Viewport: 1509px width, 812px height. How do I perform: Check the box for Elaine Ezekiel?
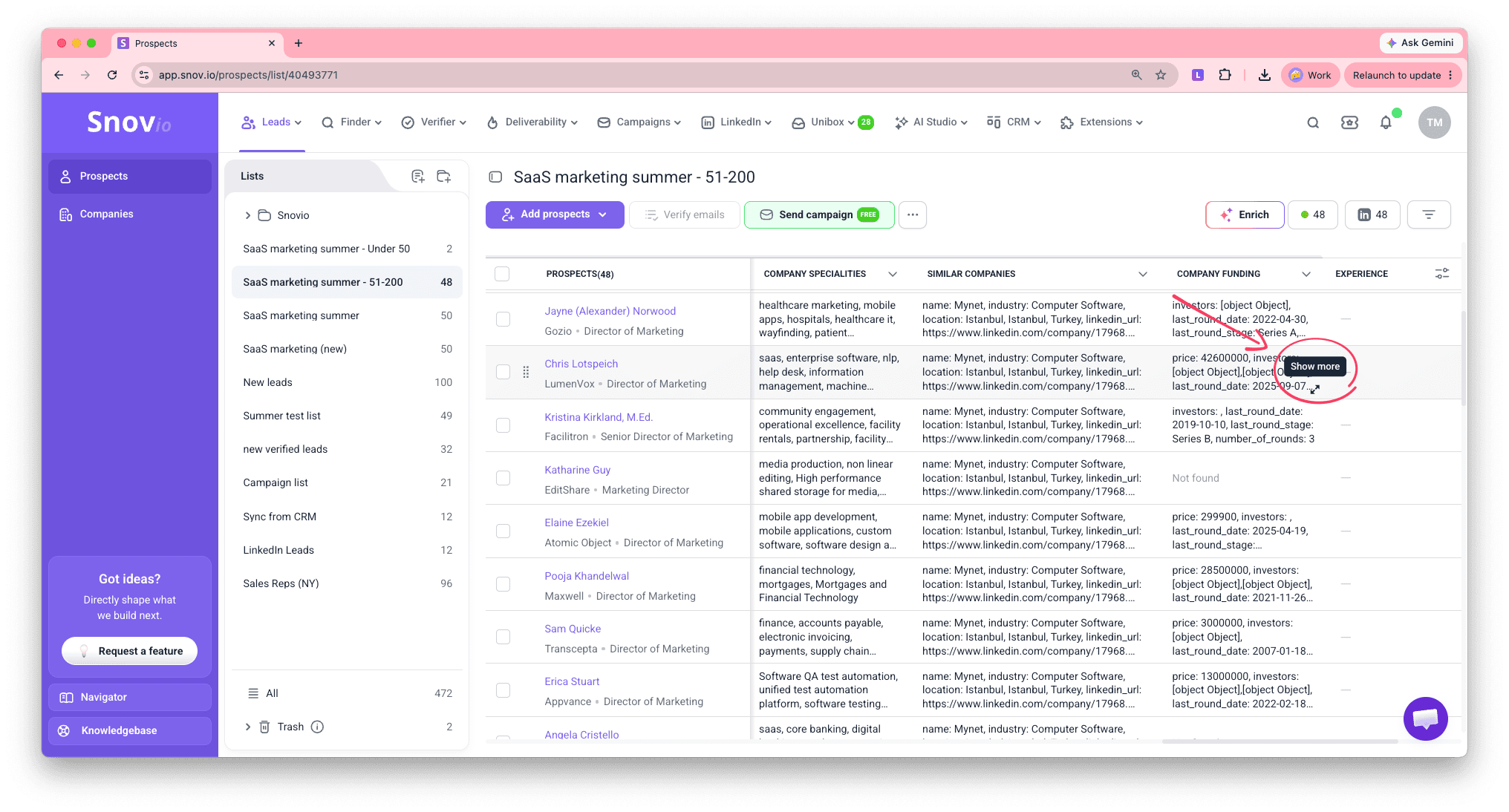click(503, 531)
